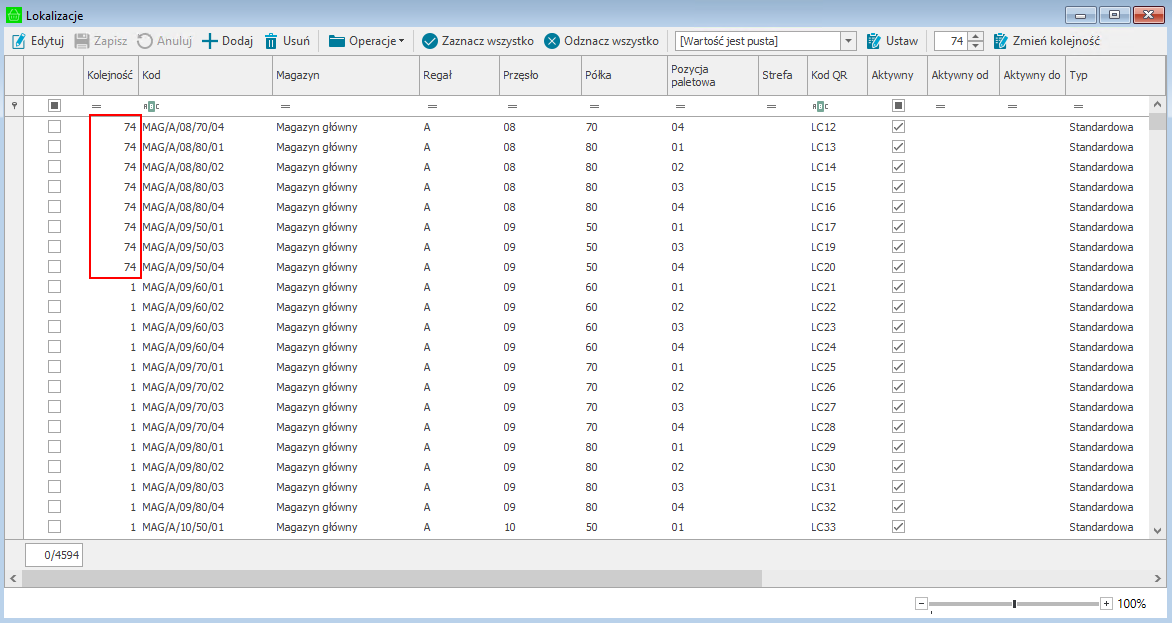Expand the 'Wartość jest pusta' combo box

[x=848, y=41]
